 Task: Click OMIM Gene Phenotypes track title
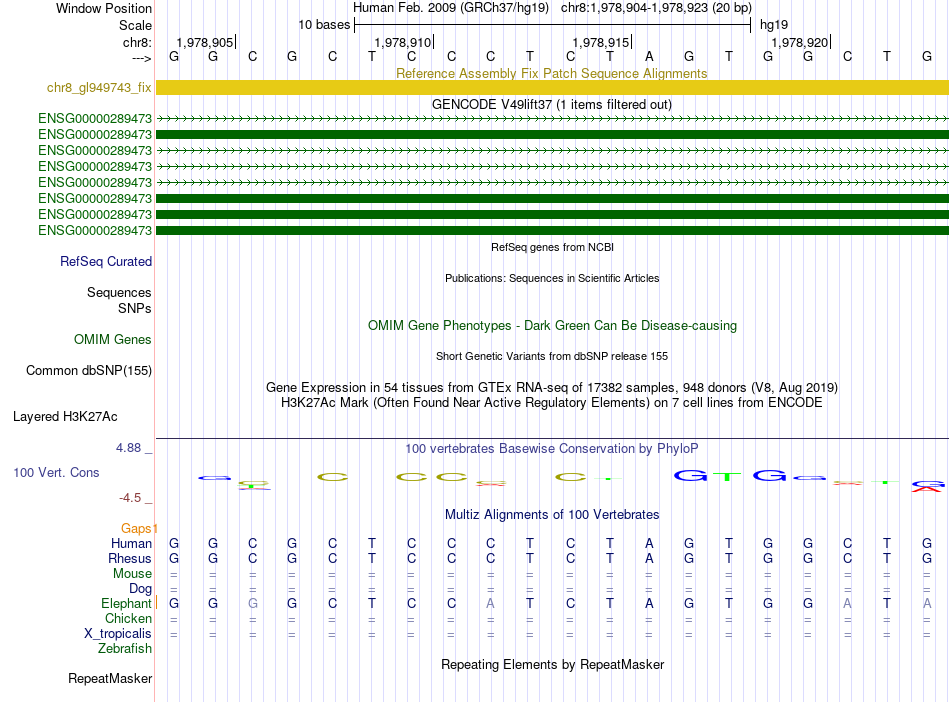coord(552,325)
